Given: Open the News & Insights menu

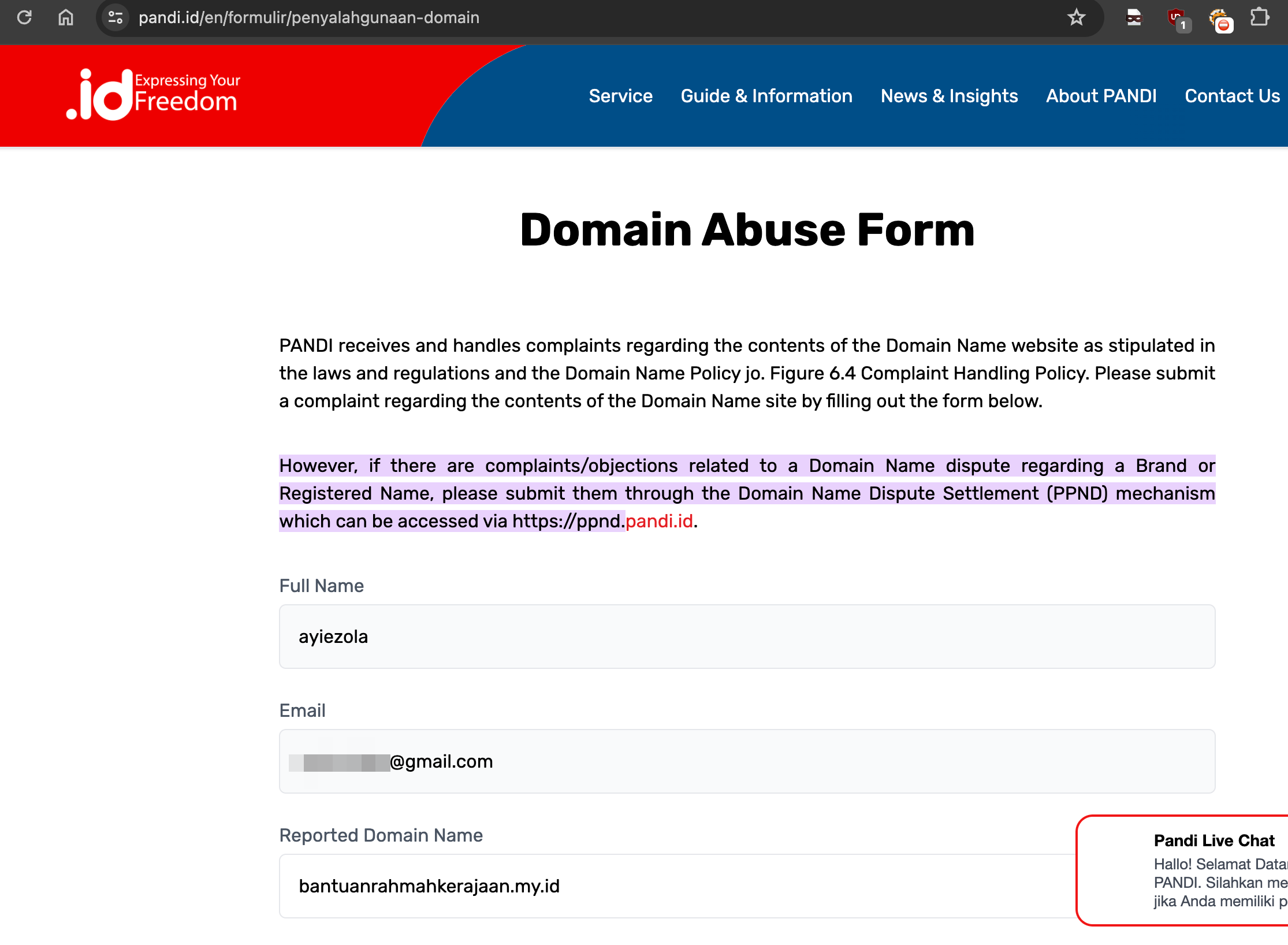Looking at the screenshot, I should tap(949, 96).
